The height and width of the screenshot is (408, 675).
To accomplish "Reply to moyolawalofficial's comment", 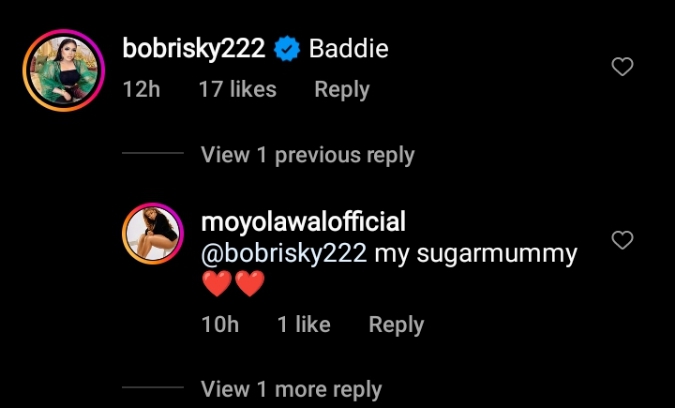I will tap(396, 325).
